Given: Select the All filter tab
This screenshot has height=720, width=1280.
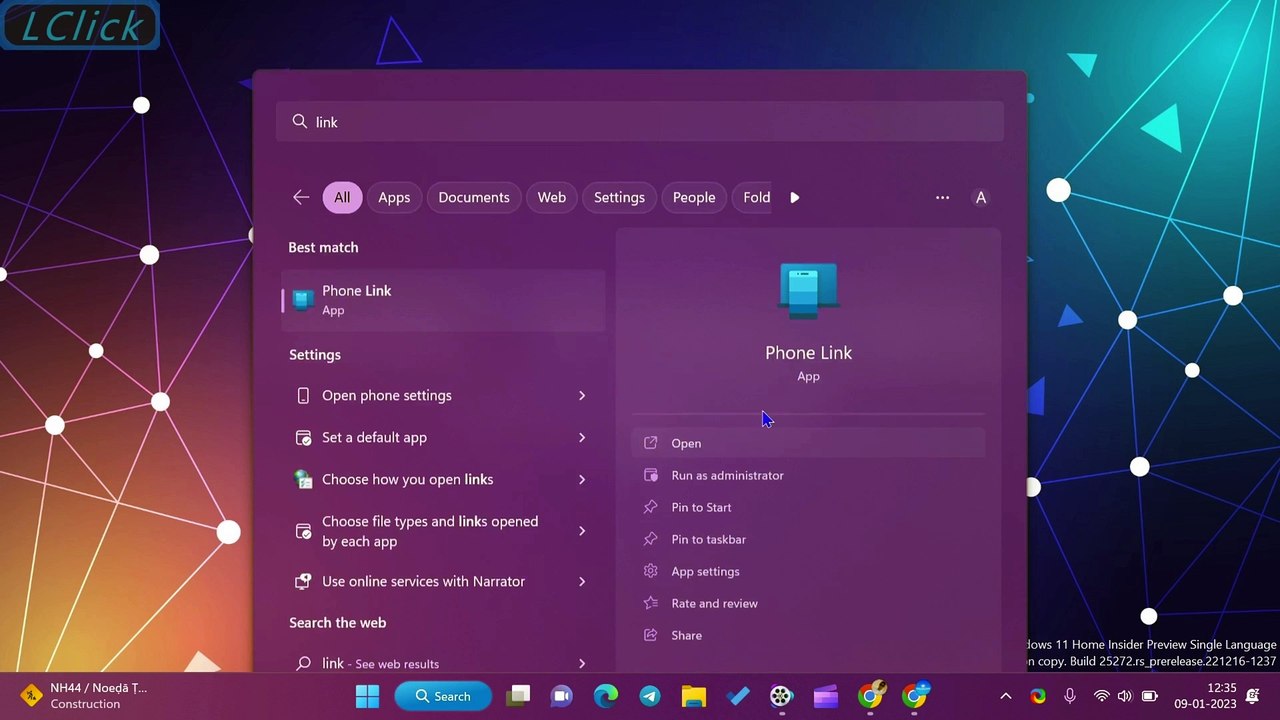Looking at the screenshot, I should coord(342,197).
